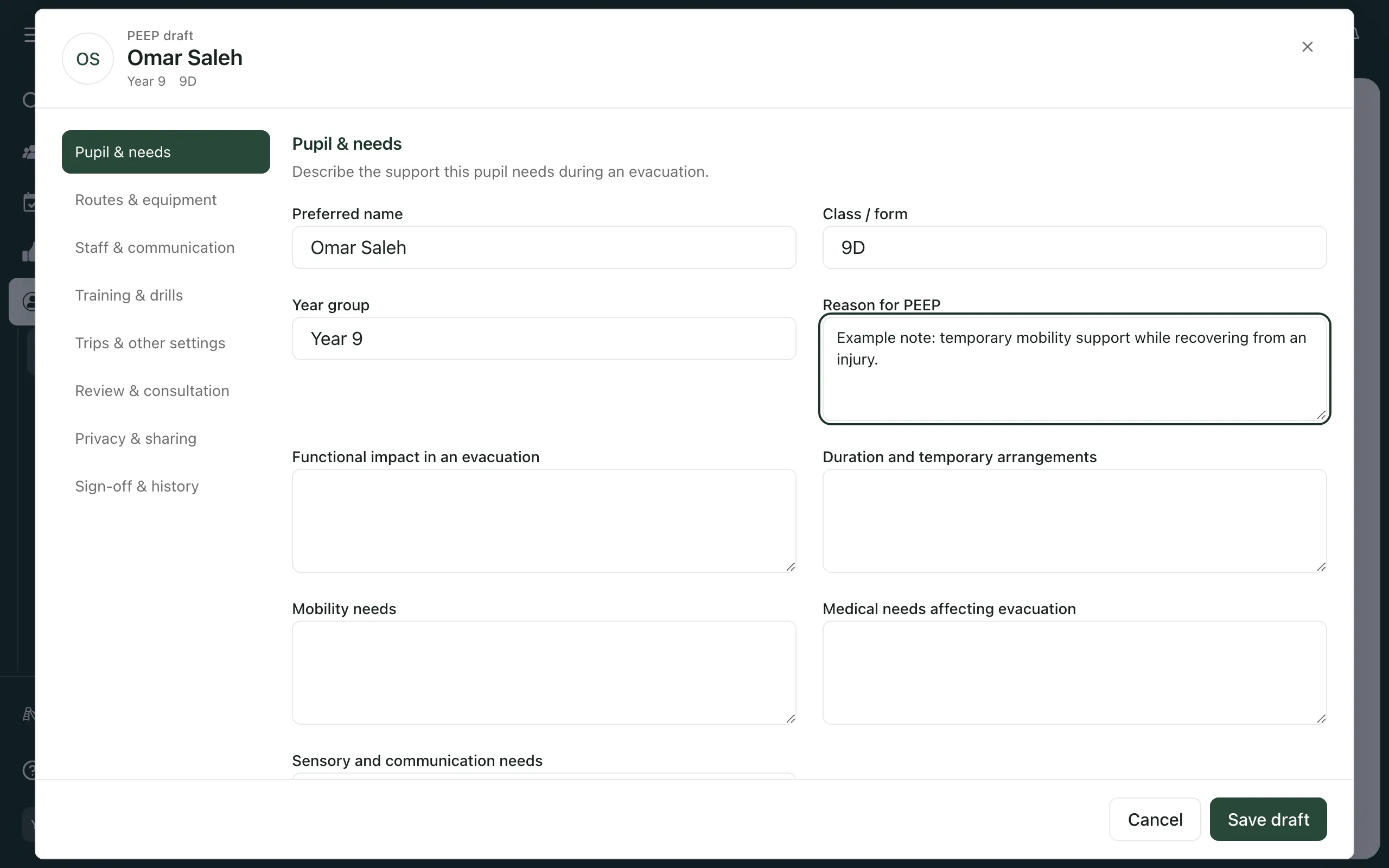Go to Routes & equipment section

pos(166,200)
